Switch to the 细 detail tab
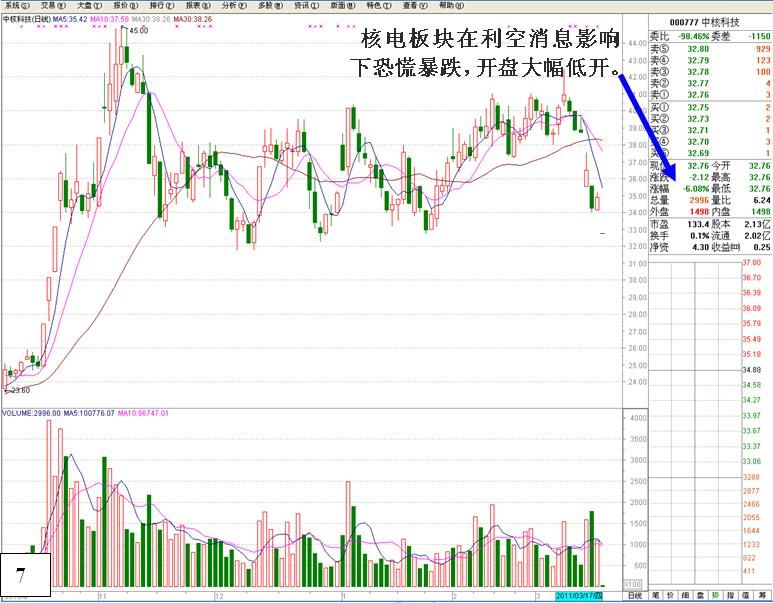The image size is (773, 603). pyautogui.click(x=685, y=596)
